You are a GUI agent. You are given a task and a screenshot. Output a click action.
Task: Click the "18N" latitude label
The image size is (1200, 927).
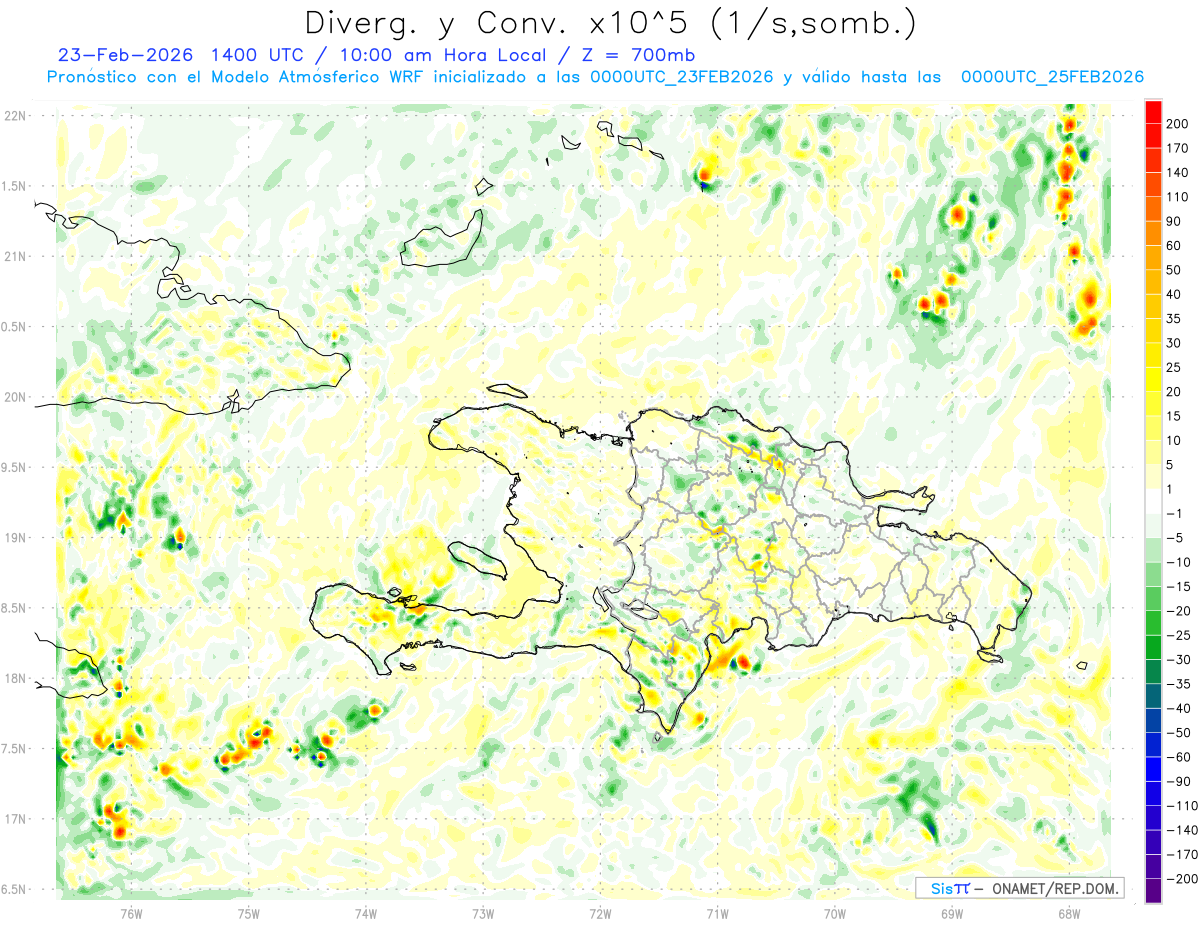15,678
